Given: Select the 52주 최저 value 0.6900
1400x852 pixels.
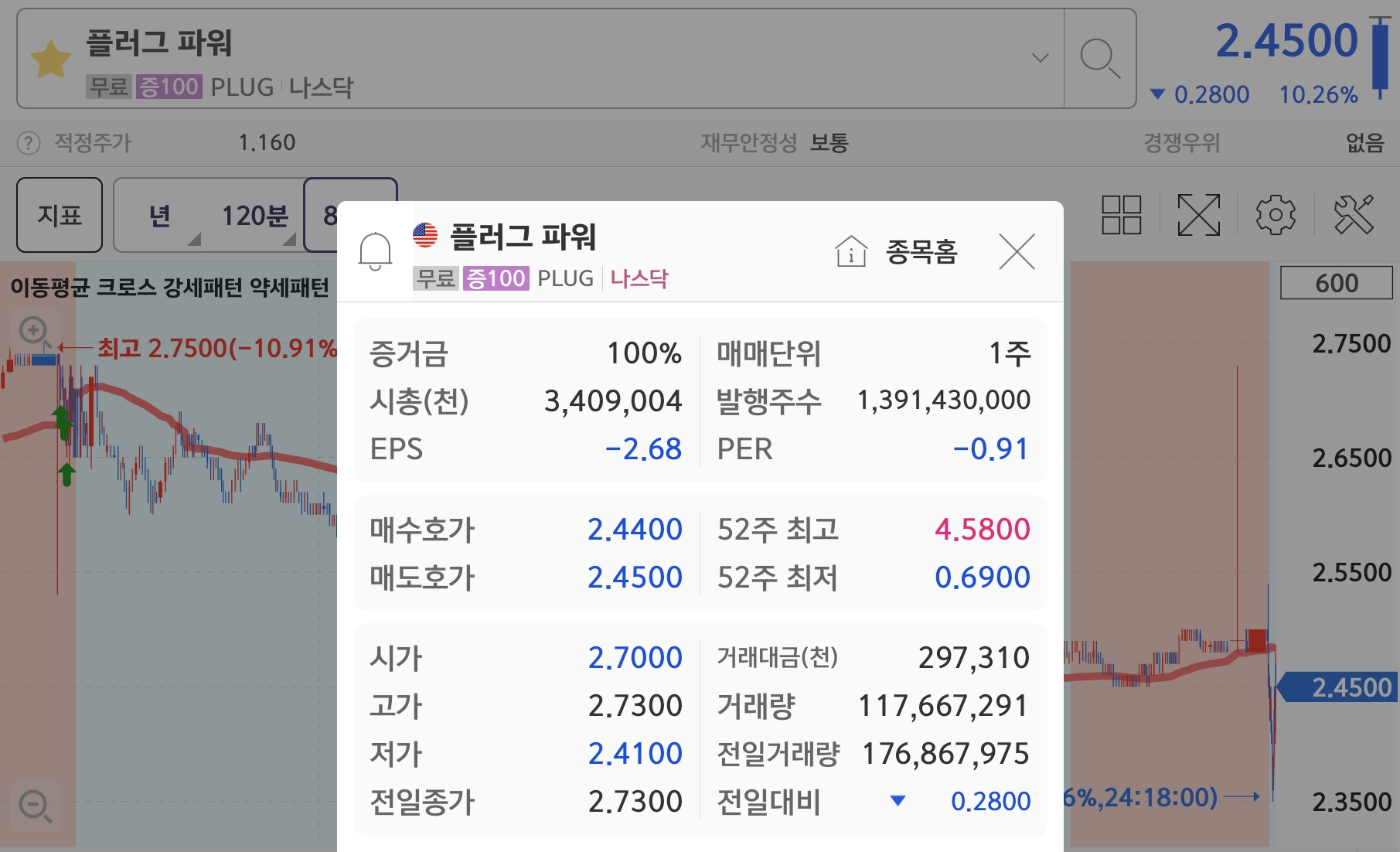Looking at the screenshot, I should click(983, 578).
